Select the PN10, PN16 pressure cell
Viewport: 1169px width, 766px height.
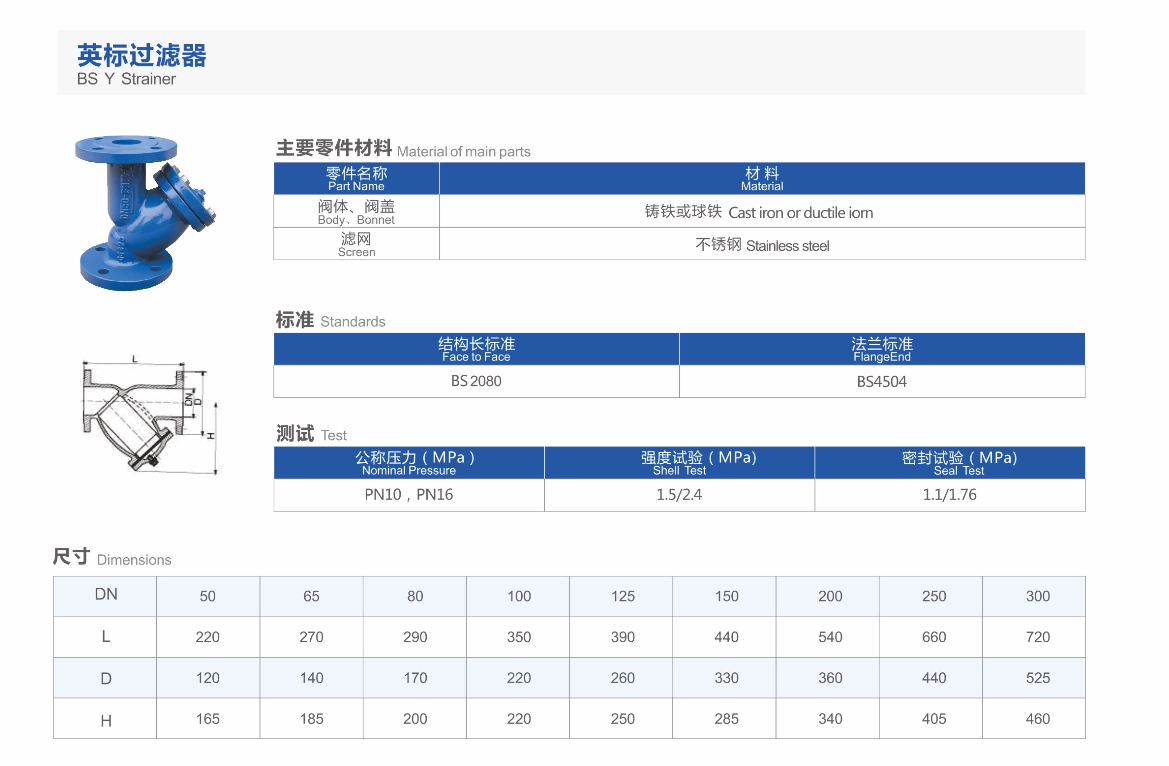coord(409,495)
